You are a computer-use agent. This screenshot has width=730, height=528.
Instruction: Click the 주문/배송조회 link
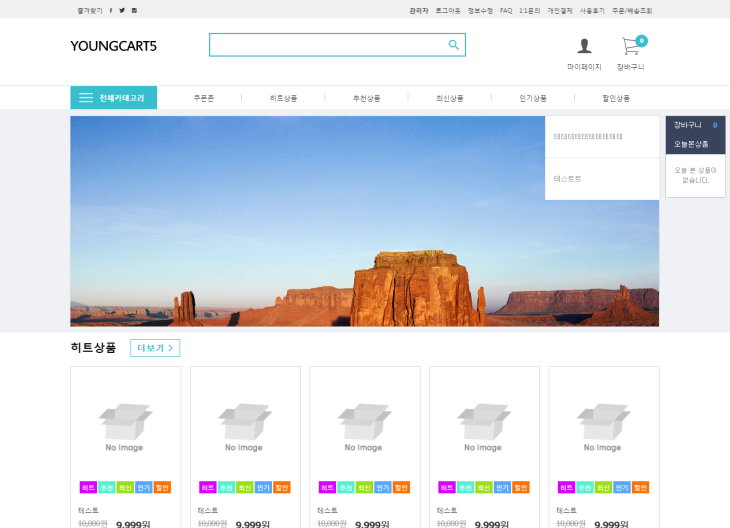pos(632,10)
